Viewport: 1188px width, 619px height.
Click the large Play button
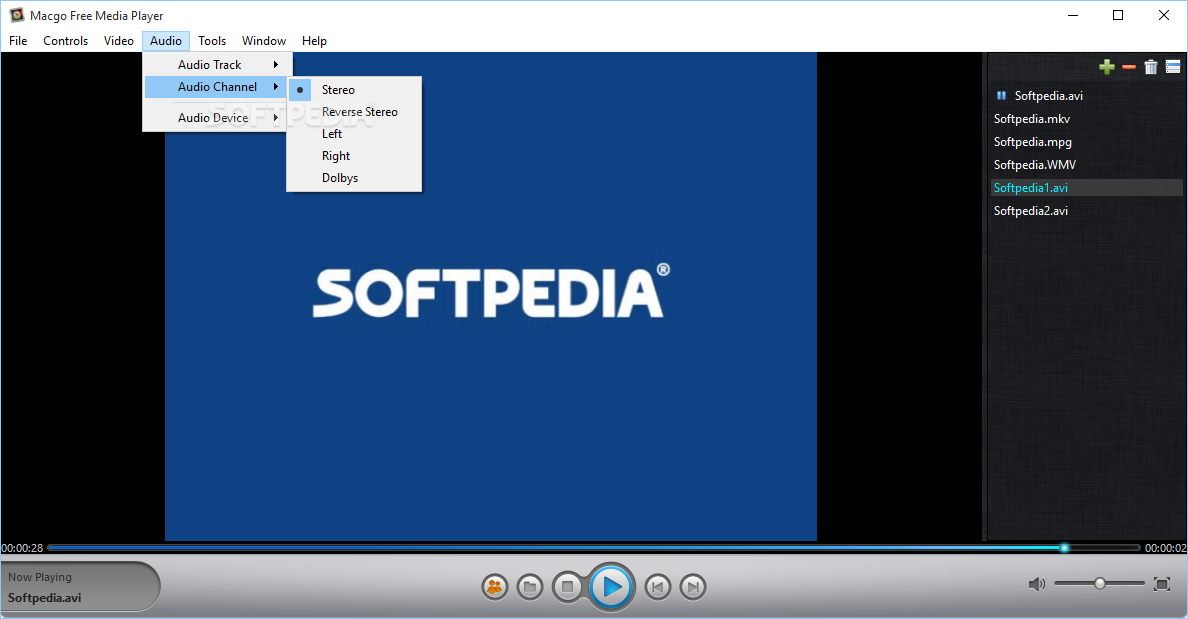pos(611,586)
